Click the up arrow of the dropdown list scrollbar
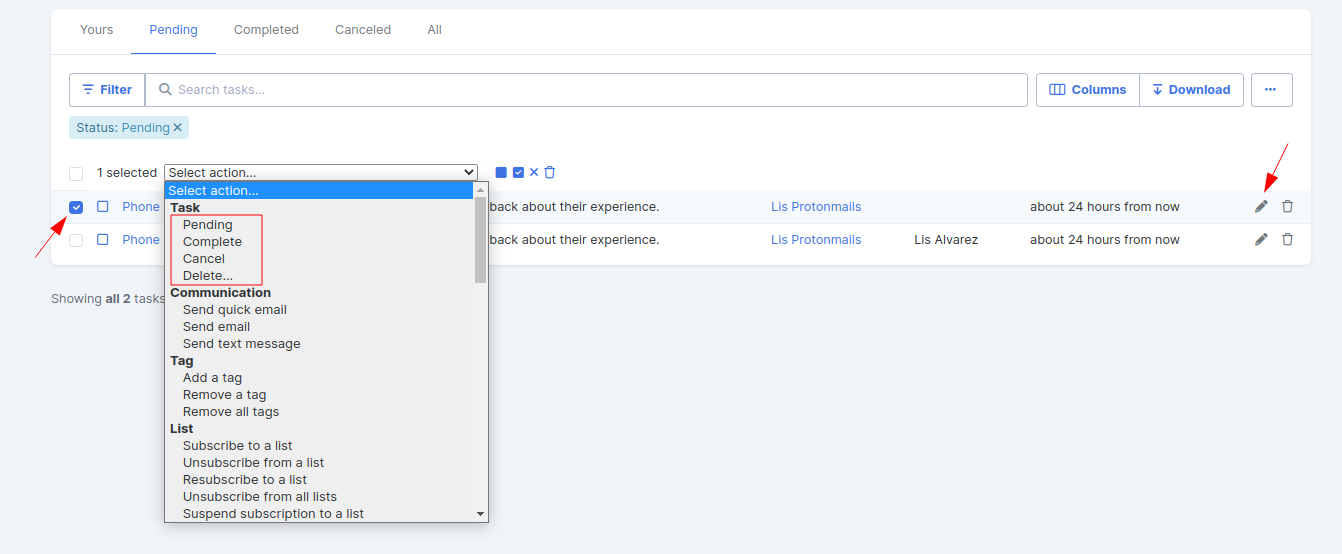The image size is (1342, 554). tap(481, 190)
